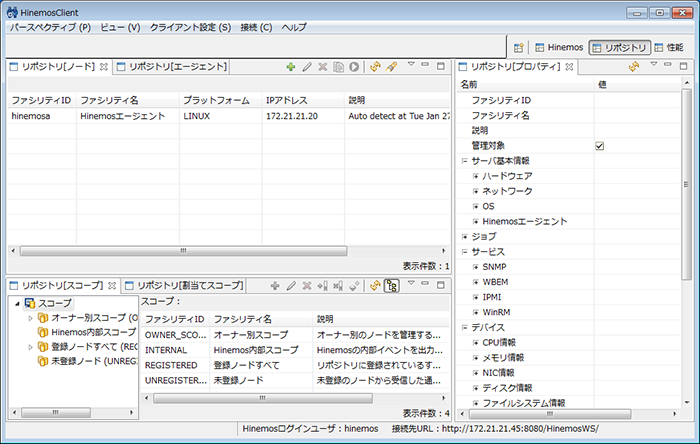The height and width of the screenshot is (444, 700).
Task: Expand the オーナー別スコープ tree node
Action: point(31,317)
